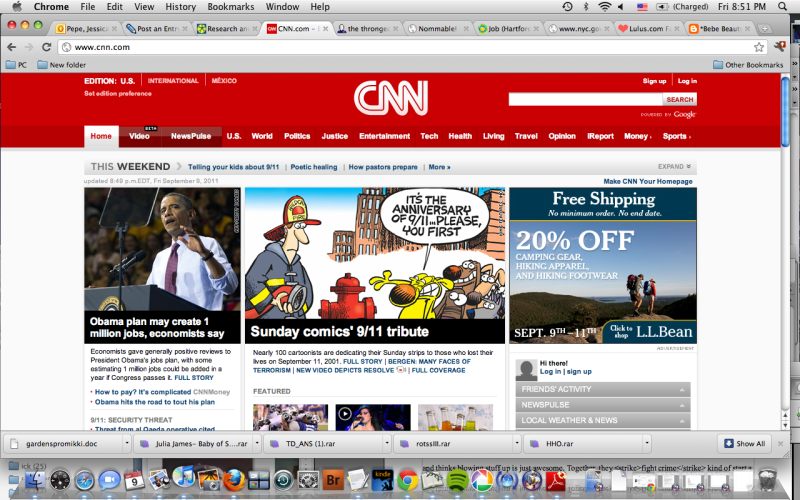Switch edition to International
Screen dimensions: 800x500
pyautogui.click(x=173, y=81)
